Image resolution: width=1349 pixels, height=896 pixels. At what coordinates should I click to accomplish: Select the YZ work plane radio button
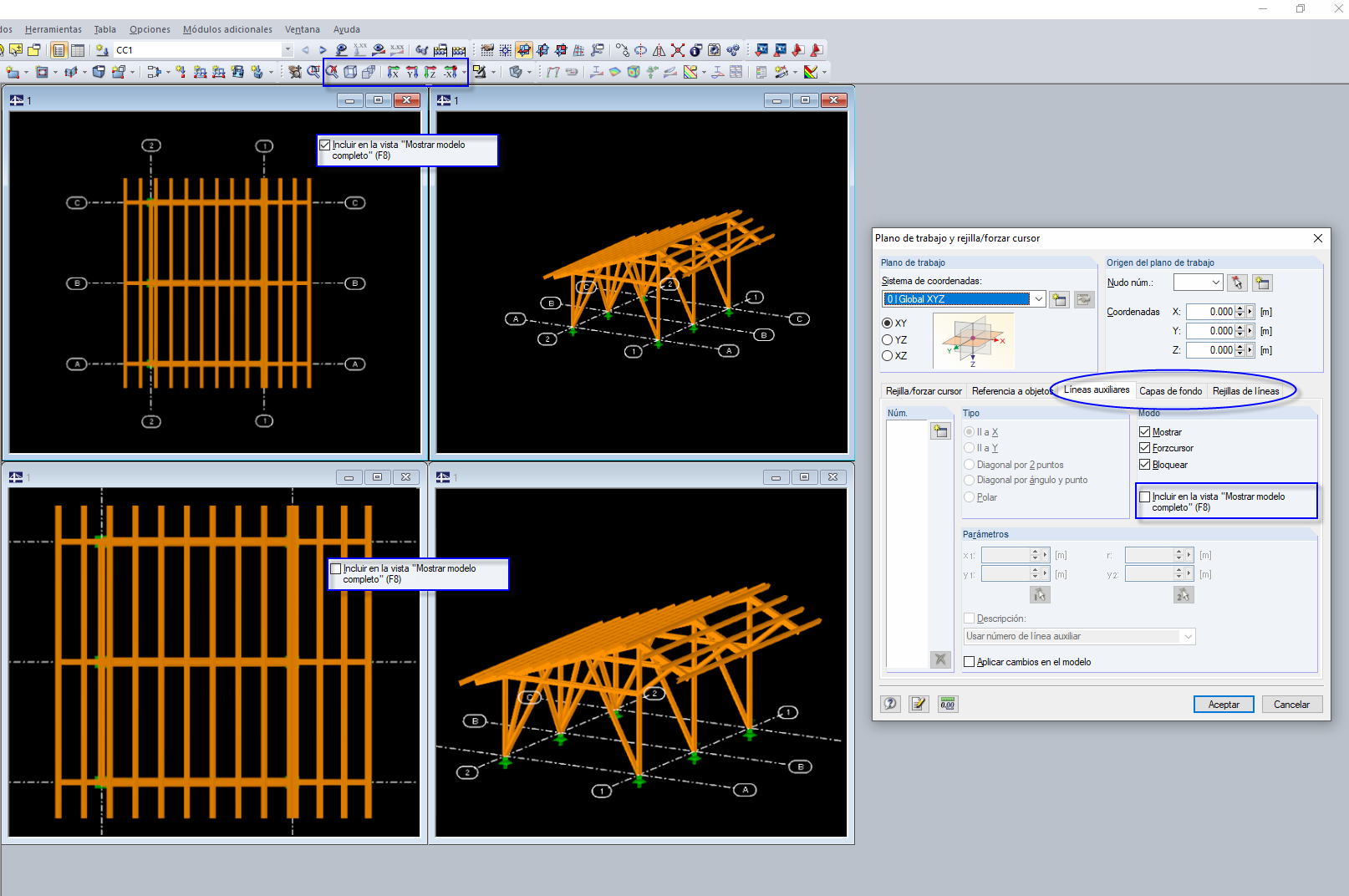[888, 339]
